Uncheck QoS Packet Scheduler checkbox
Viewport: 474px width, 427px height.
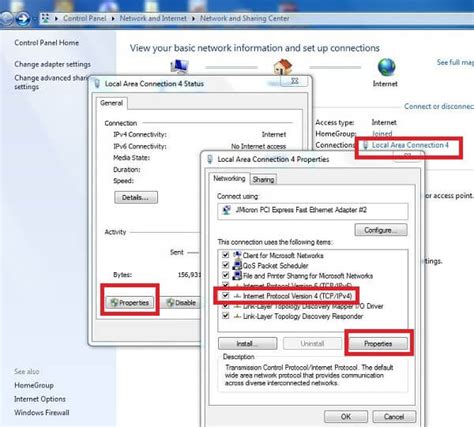point(226,265)
